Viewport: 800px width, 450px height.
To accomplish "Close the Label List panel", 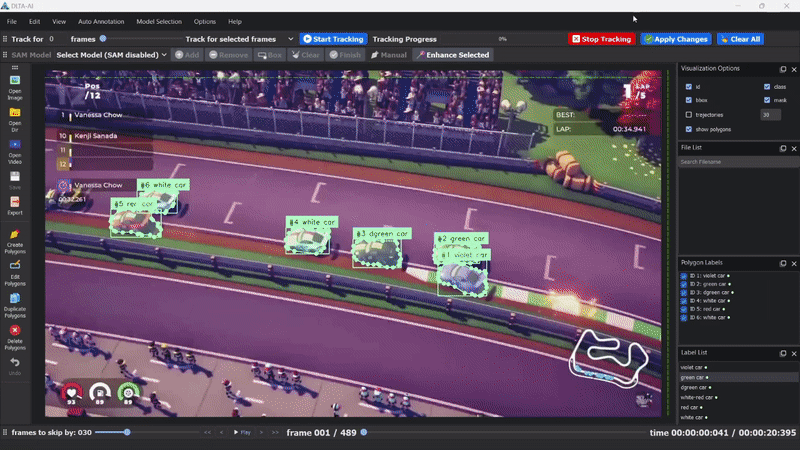I will [794, 353].
